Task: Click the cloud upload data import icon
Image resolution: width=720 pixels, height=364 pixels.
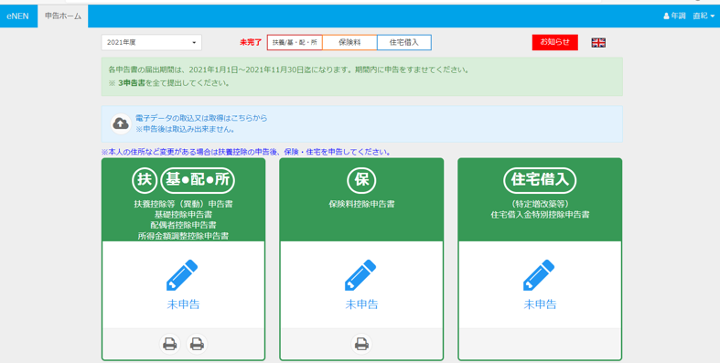Action: [121, 123]
